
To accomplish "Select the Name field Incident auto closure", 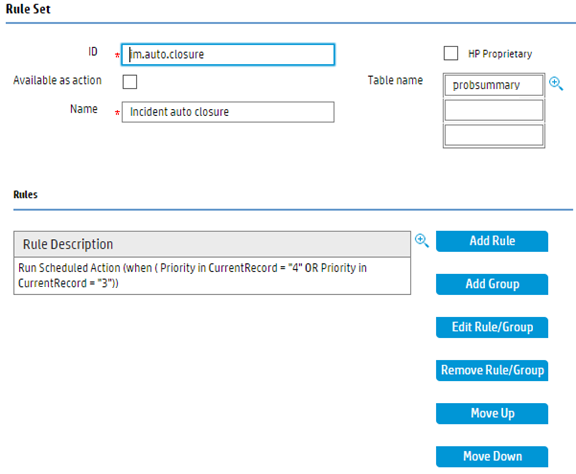I will [228, 112].
